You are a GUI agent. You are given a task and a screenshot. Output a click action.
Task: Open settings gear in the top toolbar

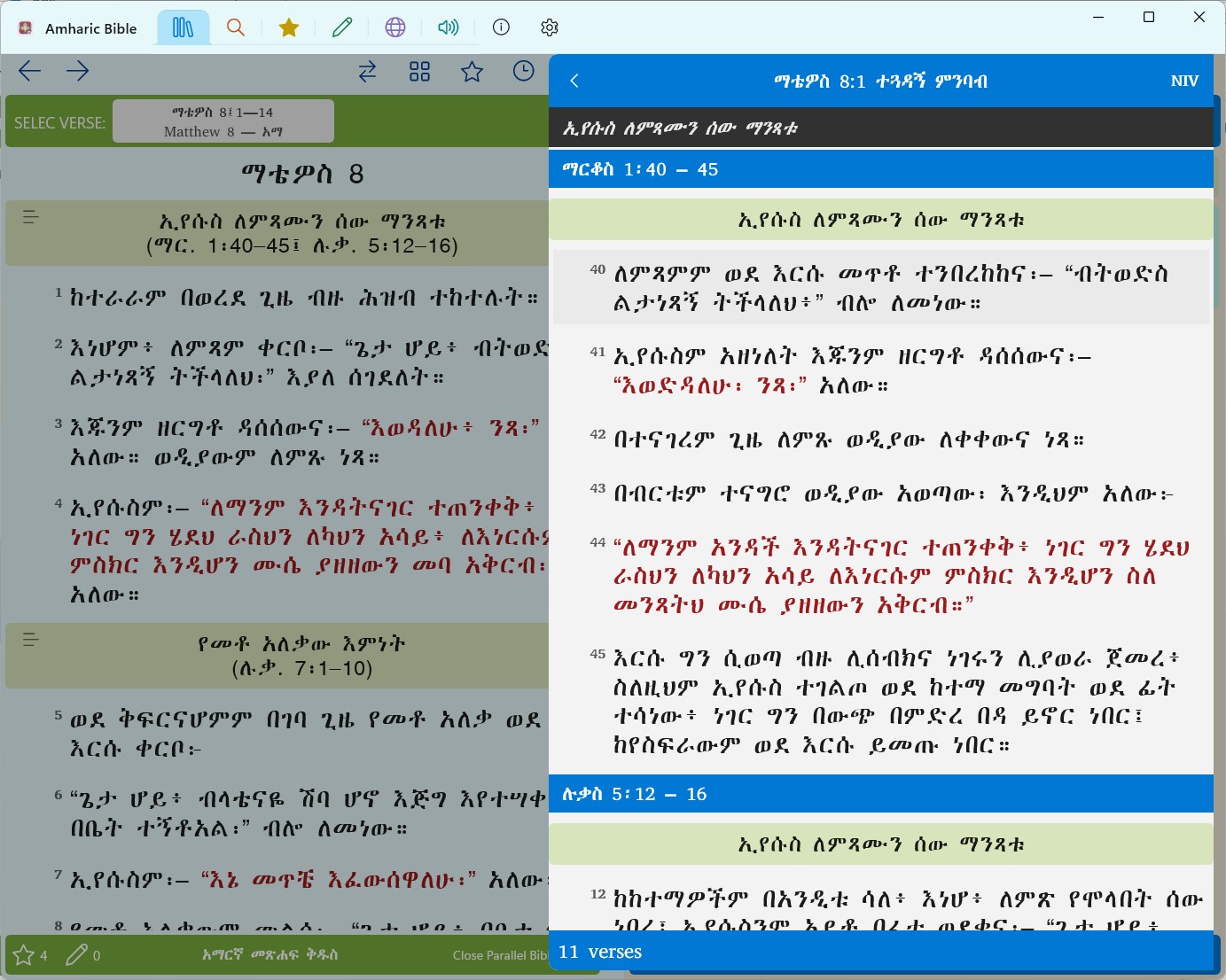tap(550, 27)
